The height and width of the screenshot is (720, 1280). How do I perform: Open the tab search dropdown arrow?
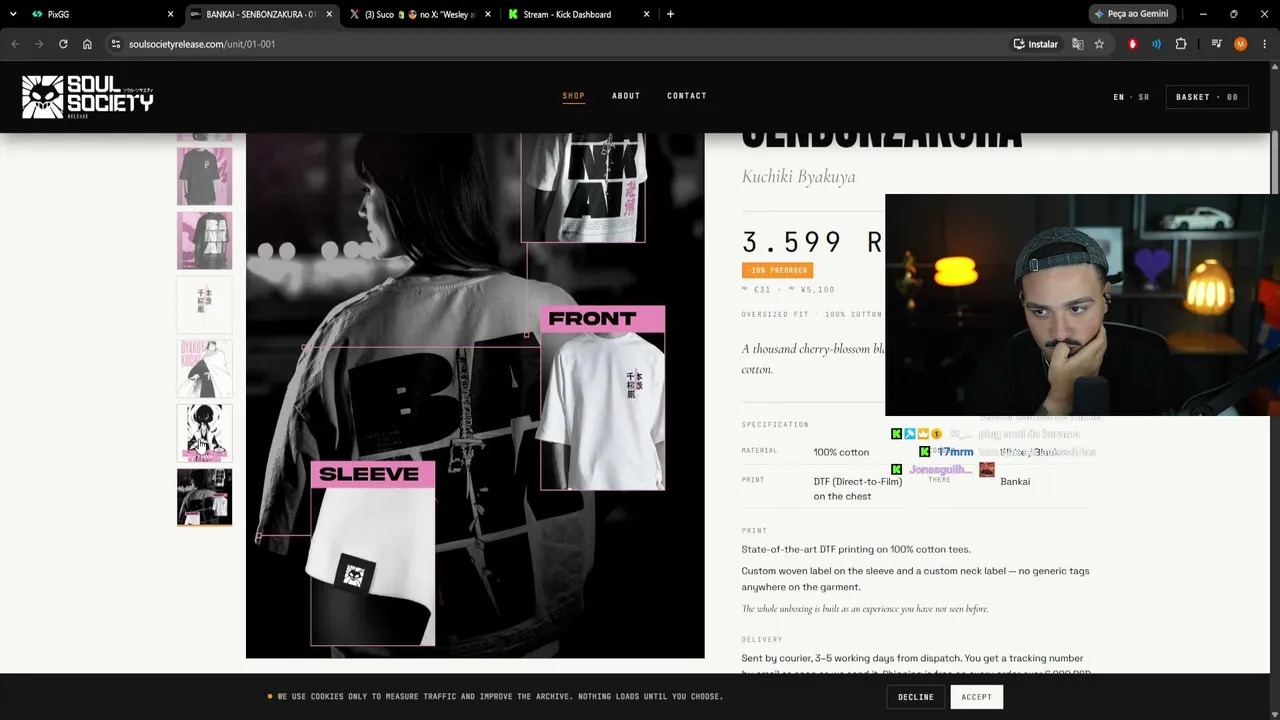(x=13, y=14)
